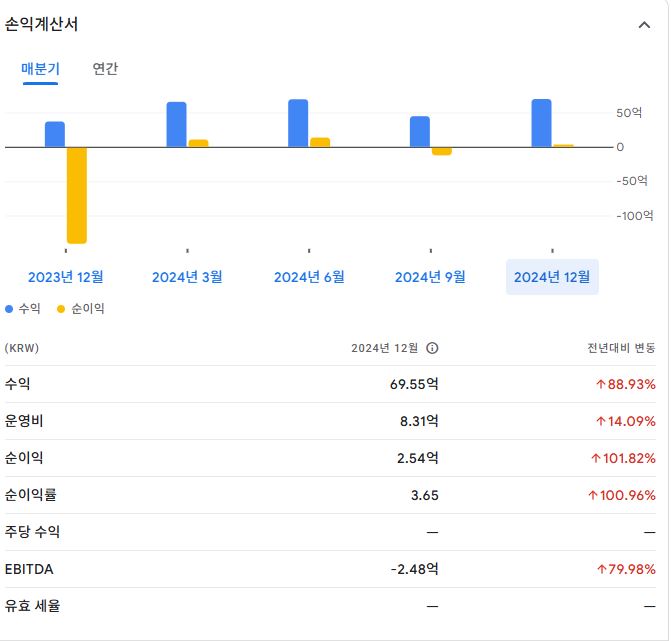Click the 유효 세율 row label
Screen dimensions: 671x641
[x=32, y=606]
